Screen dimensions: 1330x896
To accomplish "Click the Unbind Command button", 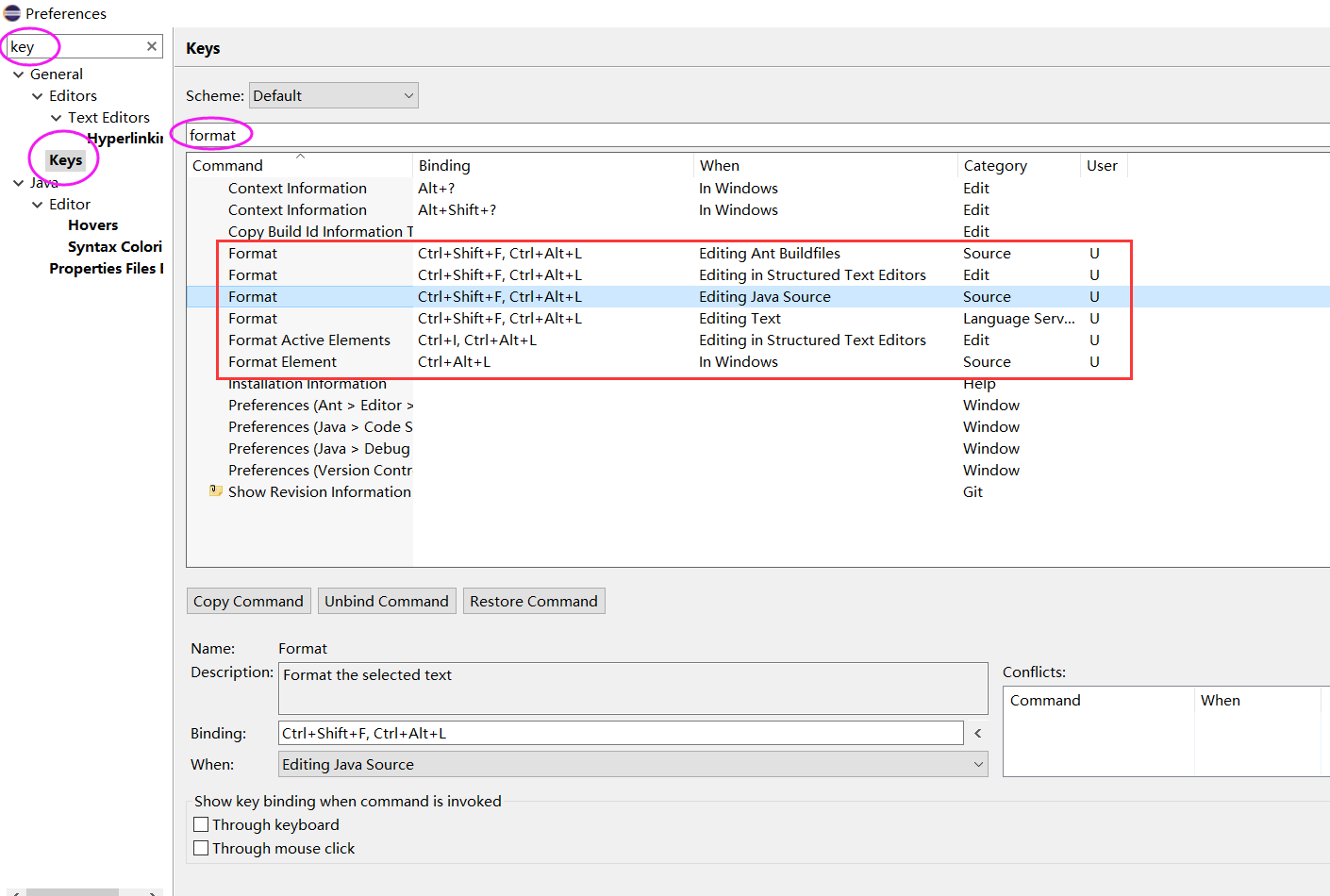I will coord(387,601).
